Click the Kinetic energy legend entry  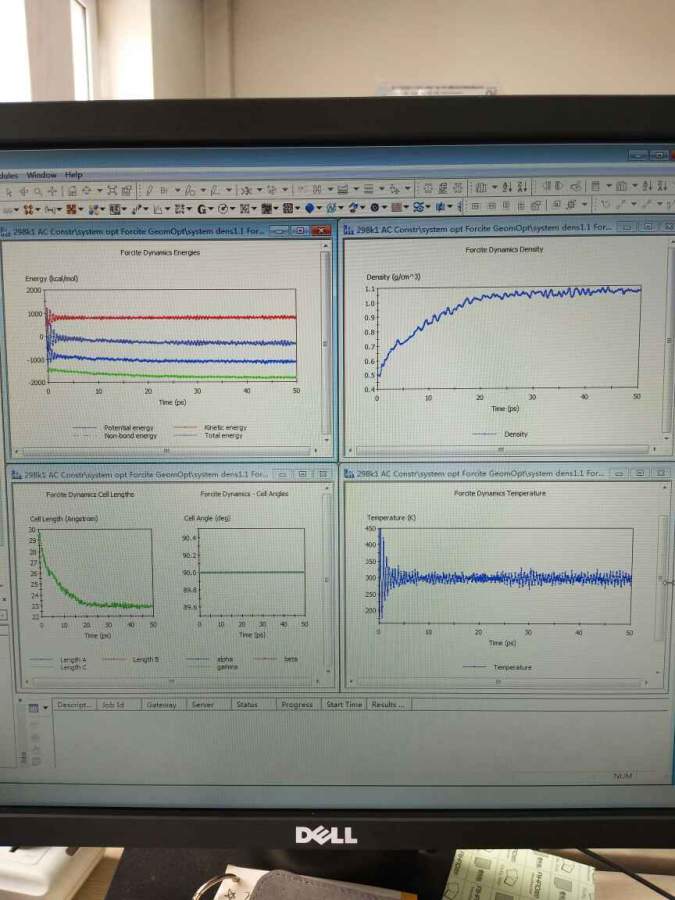[x=210, y=428]
